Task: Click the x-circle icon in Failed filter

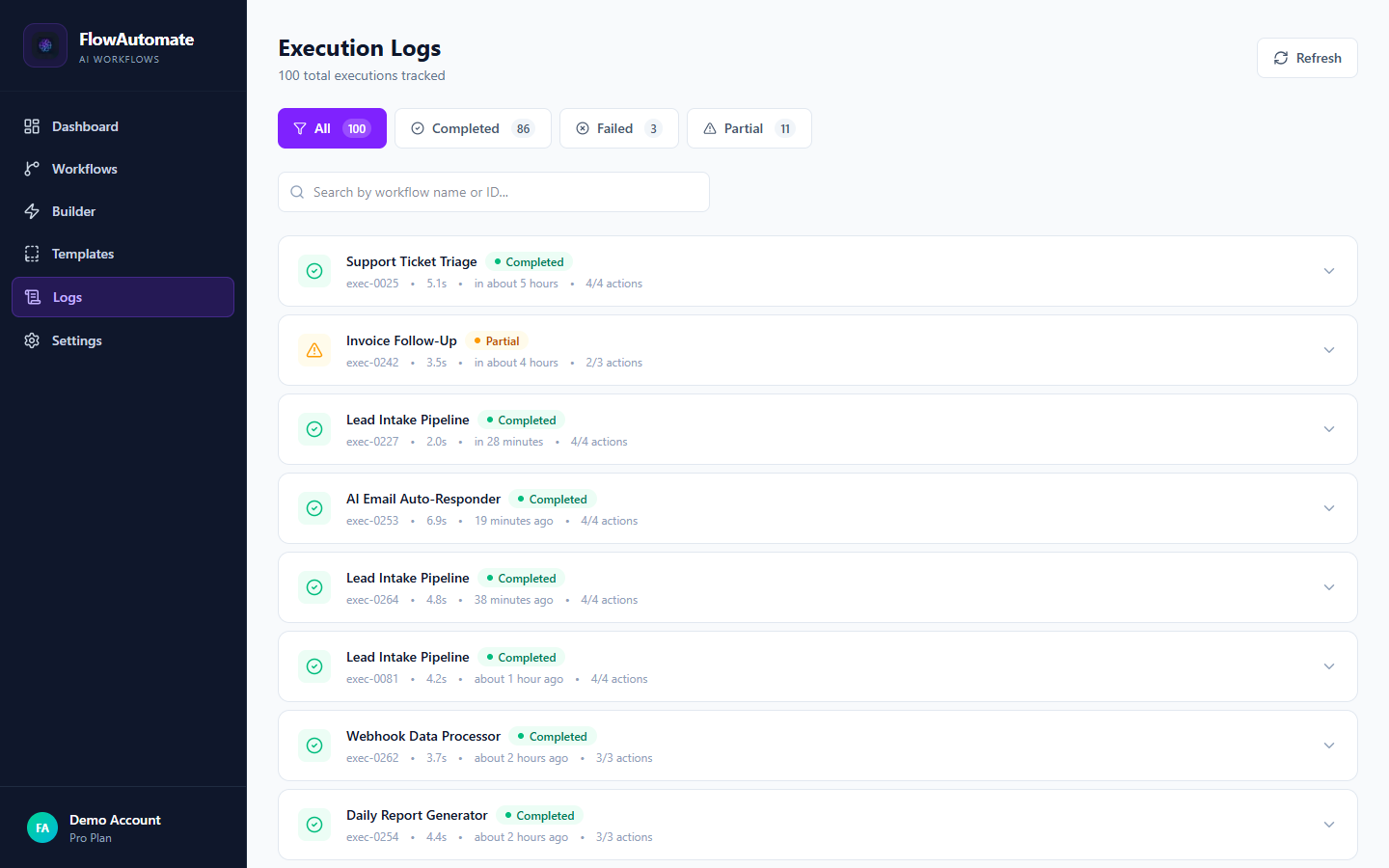Action: (x=583, y=128)
